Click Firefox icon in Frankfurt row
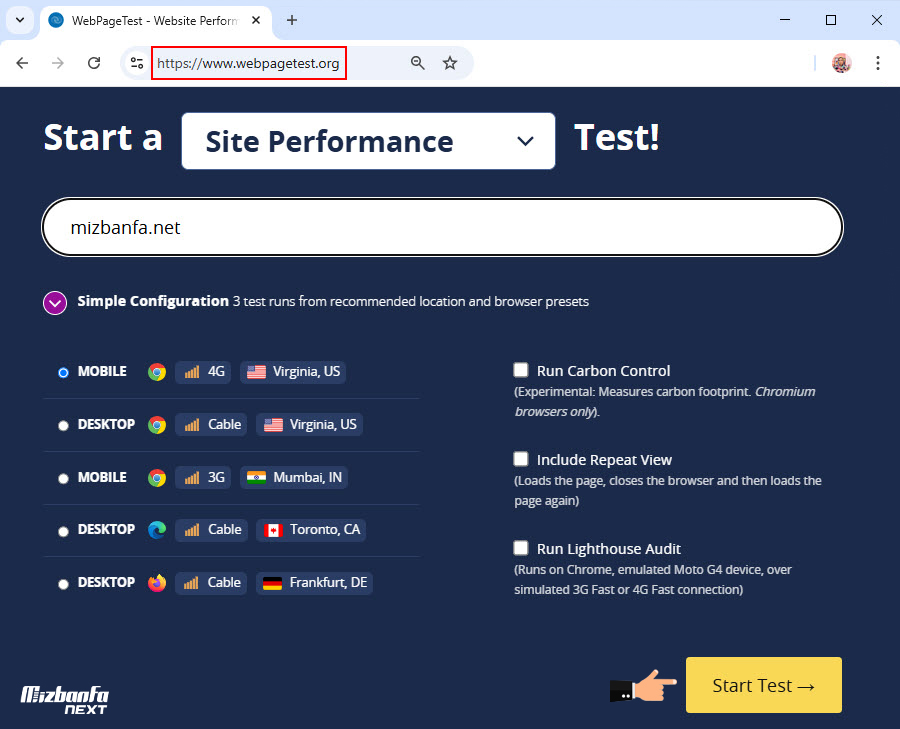900x729 pixels. 157,583
